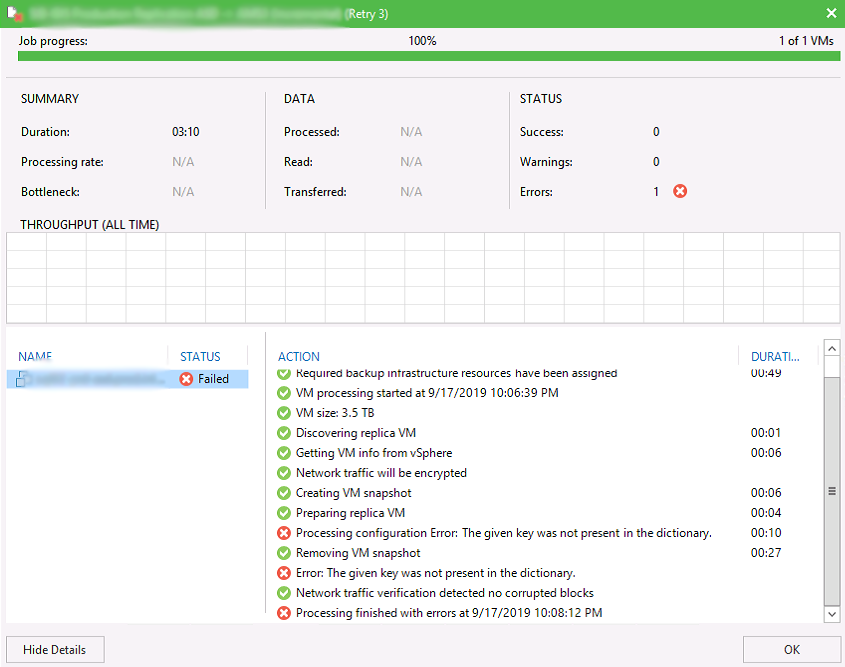The image size is (845, 667).
Task: Select the 'Network traffic will be encrypted' log entry
Action: [x=381, y=473]
